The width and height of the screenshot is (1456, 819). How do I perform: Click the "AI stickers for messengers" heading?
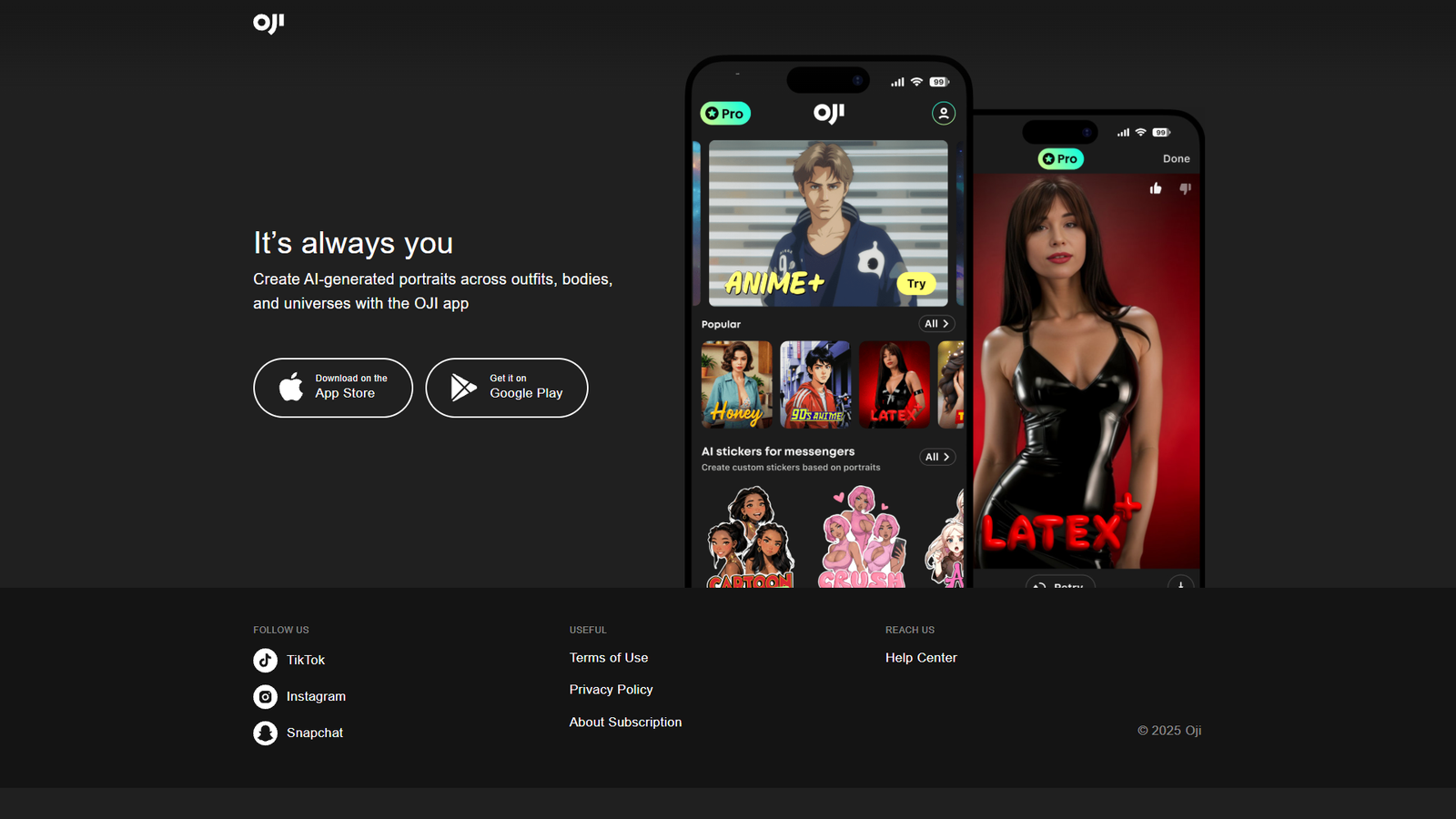[778, 451]
